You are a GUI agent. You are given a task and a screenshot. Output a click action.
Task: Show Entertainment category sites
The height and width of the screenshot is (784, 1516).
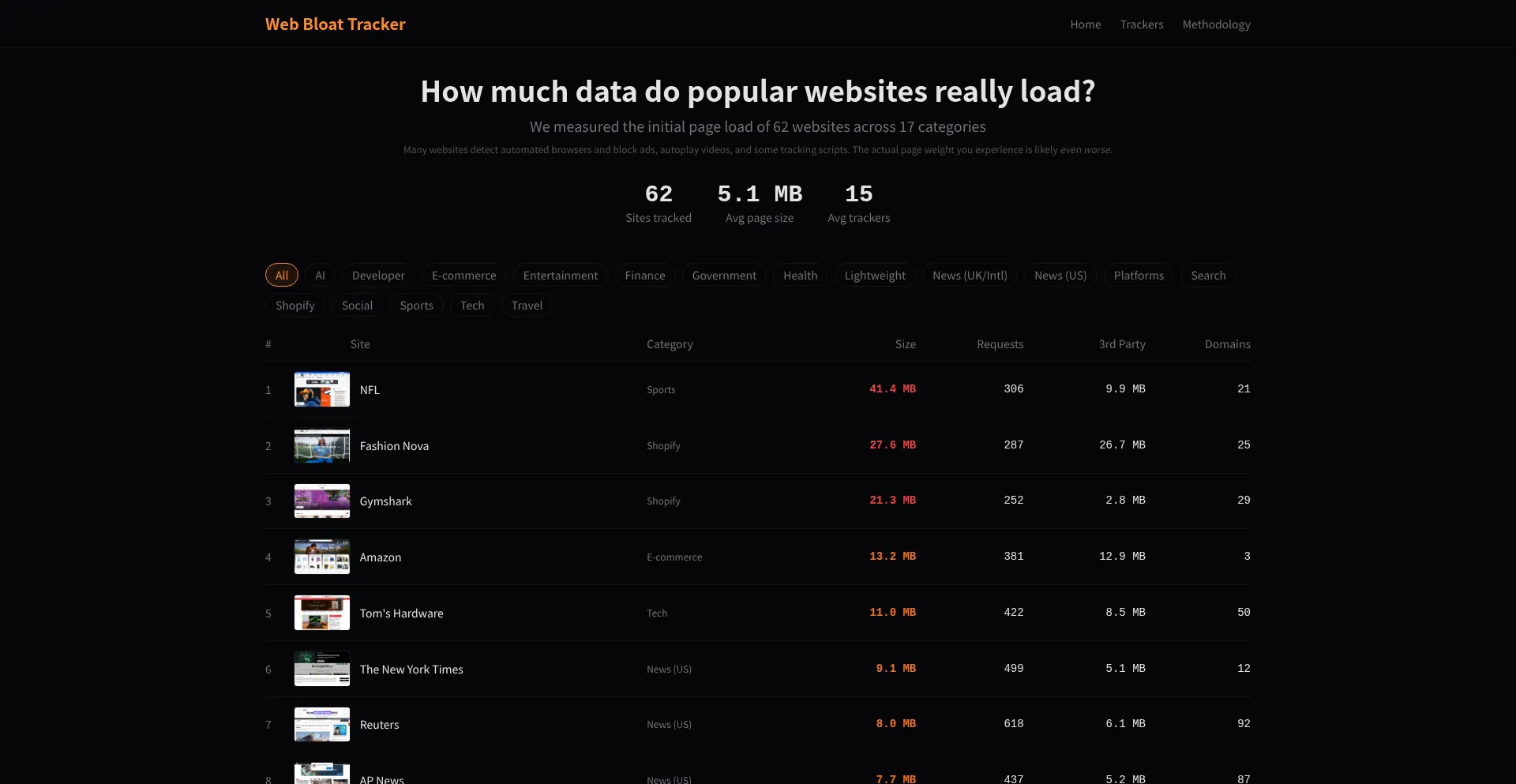click(560, 275)
